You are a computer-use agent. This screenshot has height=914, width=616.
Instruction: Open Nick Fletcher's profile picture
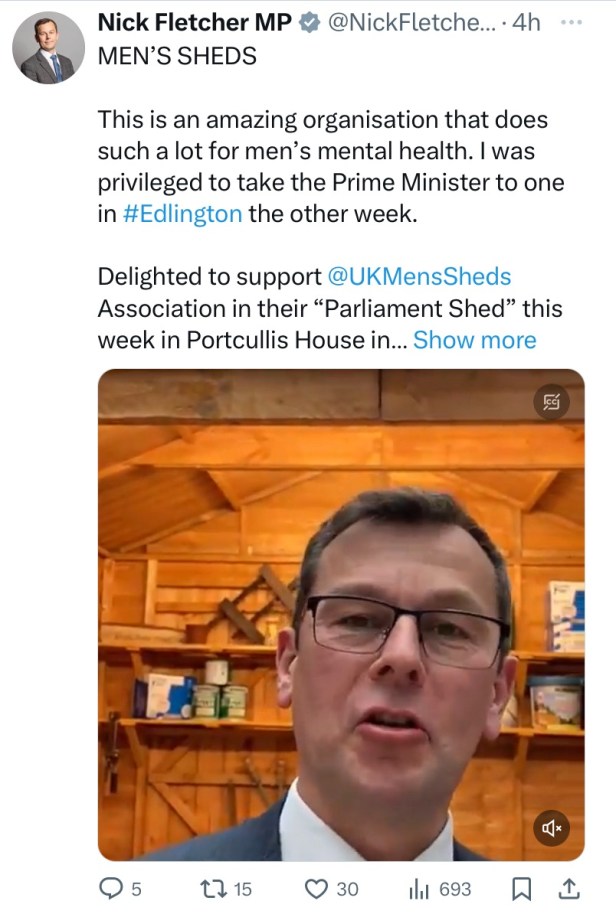[x=48, y=47]
